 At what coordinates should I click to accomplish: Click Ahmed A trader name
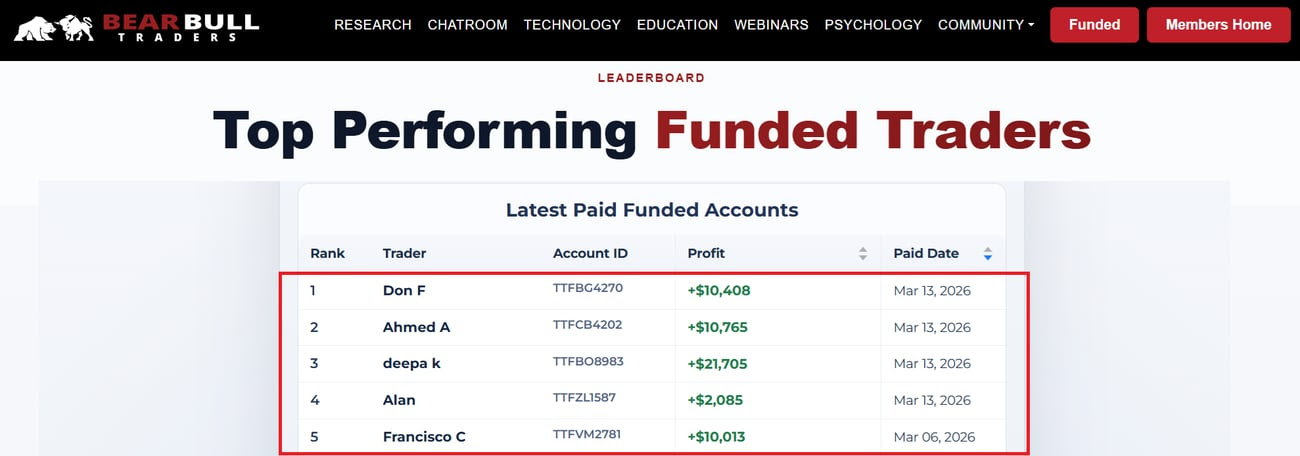coord(416,327)
